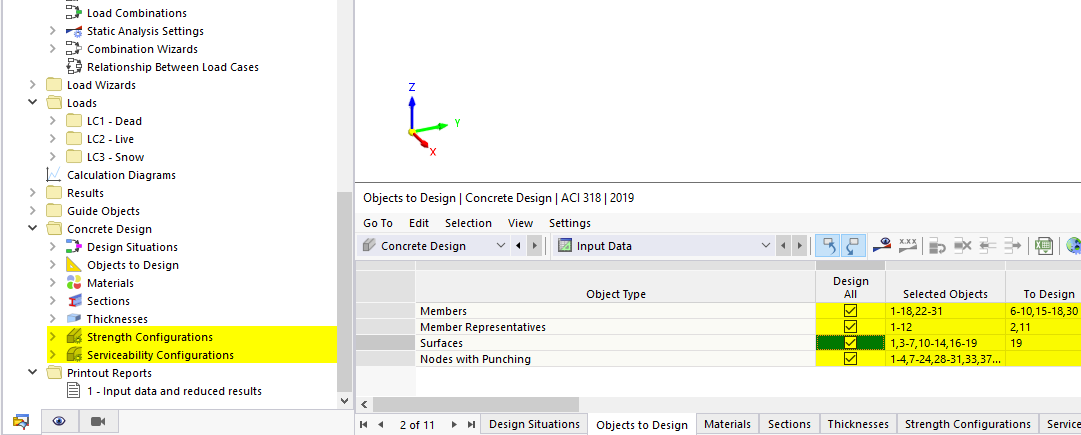Open the Settings menu
The width and height of the screenshot is (1081, 435).
(x=569, y=223)
